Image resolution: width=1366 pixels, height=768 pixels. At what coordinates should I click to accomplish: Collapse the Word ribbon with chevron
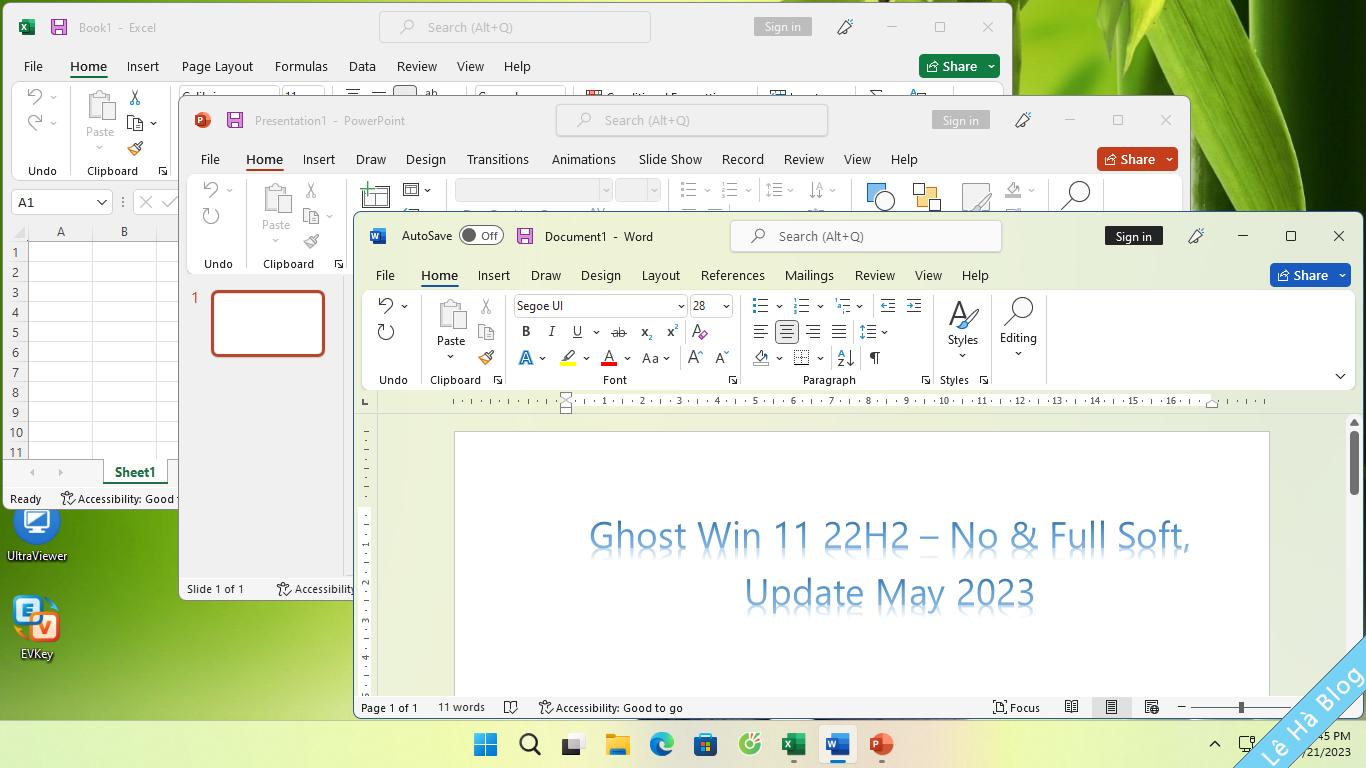[x=1340, y=376]
